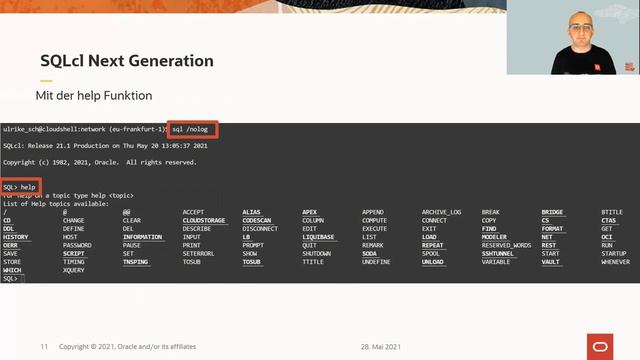Click the PASSWORD help topic

click(77, 245)
